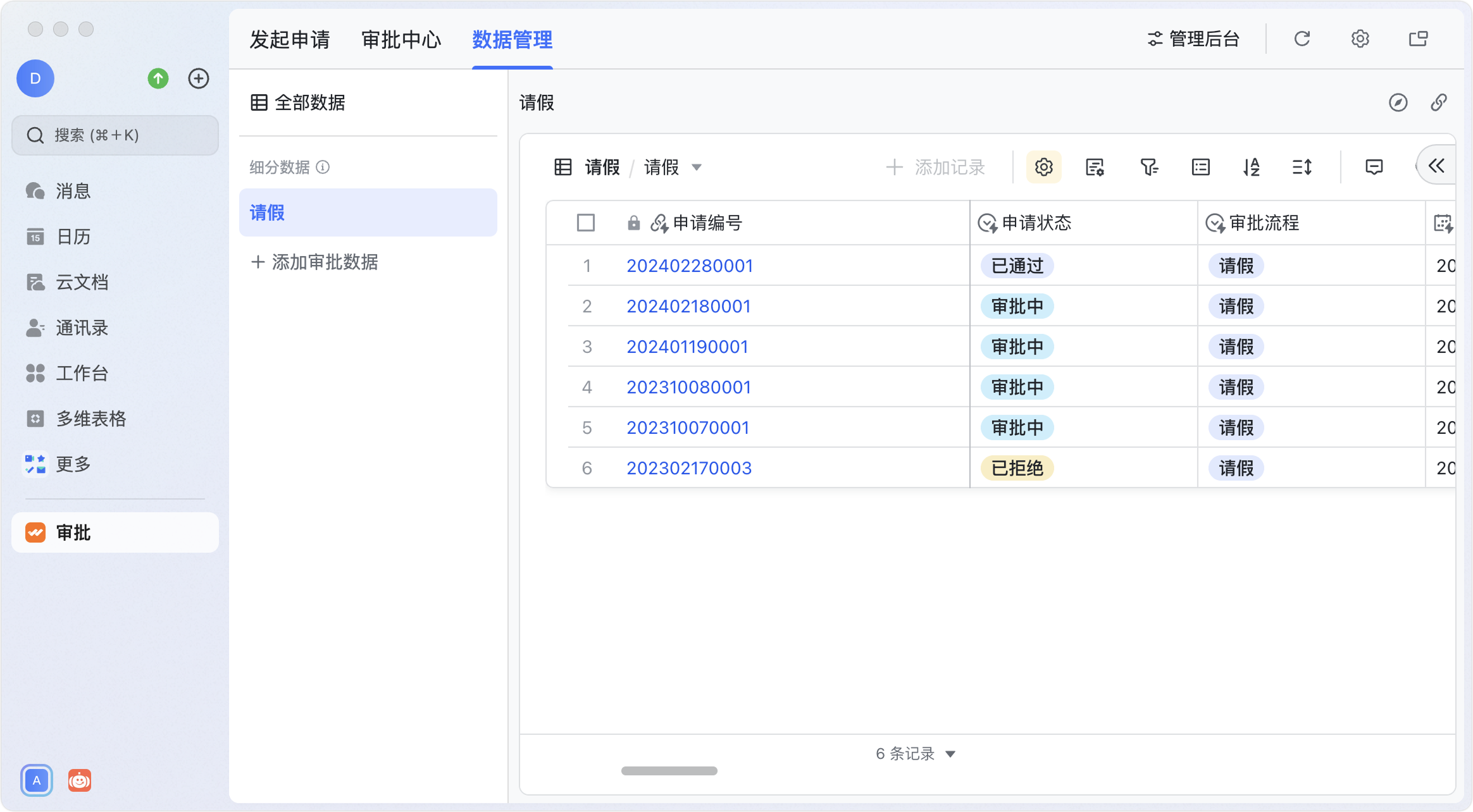The width and height of the screenshot is (1473, 812).
Task: Click the green update arrow icon
Action: click(158, 78)
